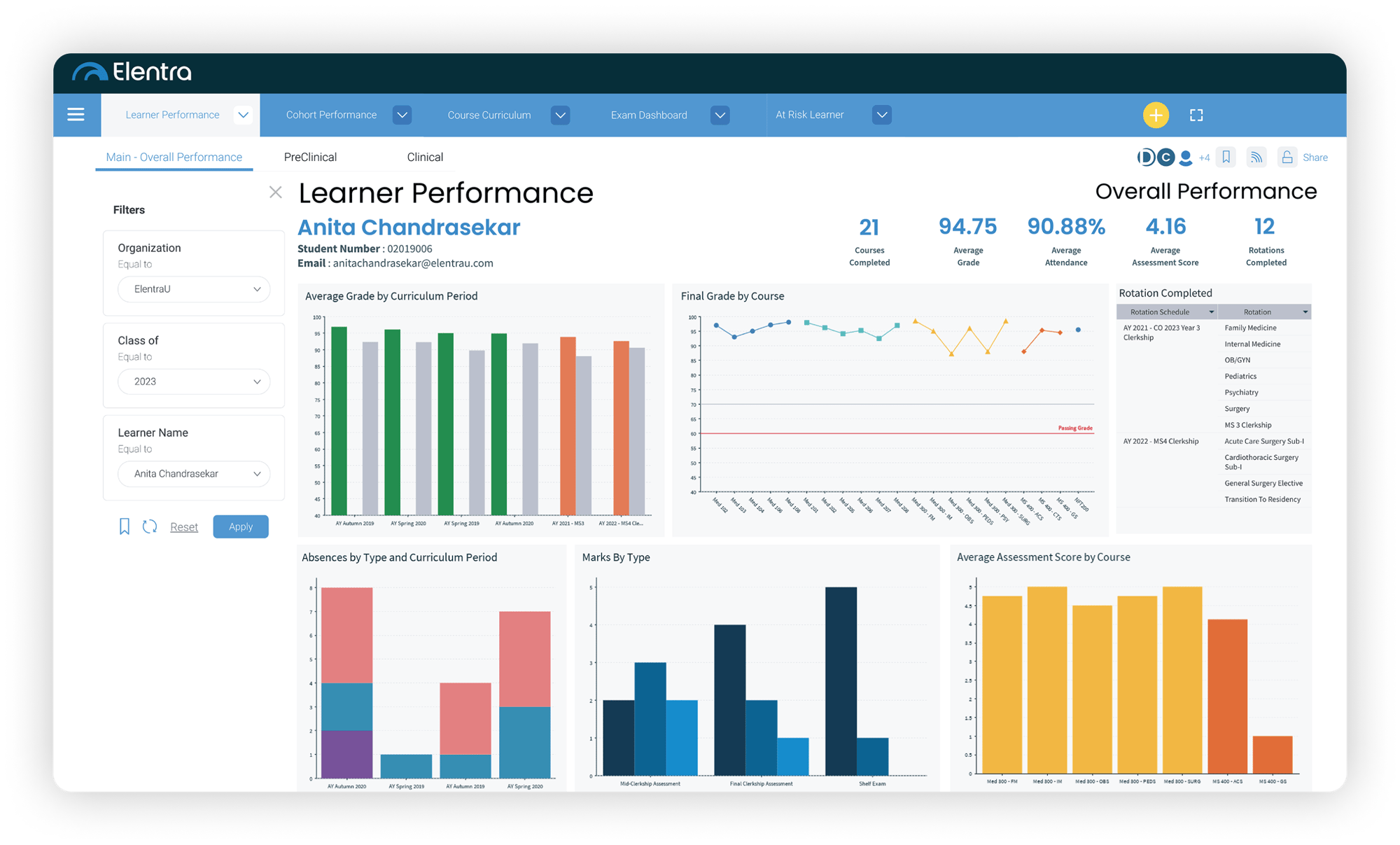Click the refresh filters icon
This screenshot has width=1400, height=845.
pyautogui.click(x=150, y=526)
